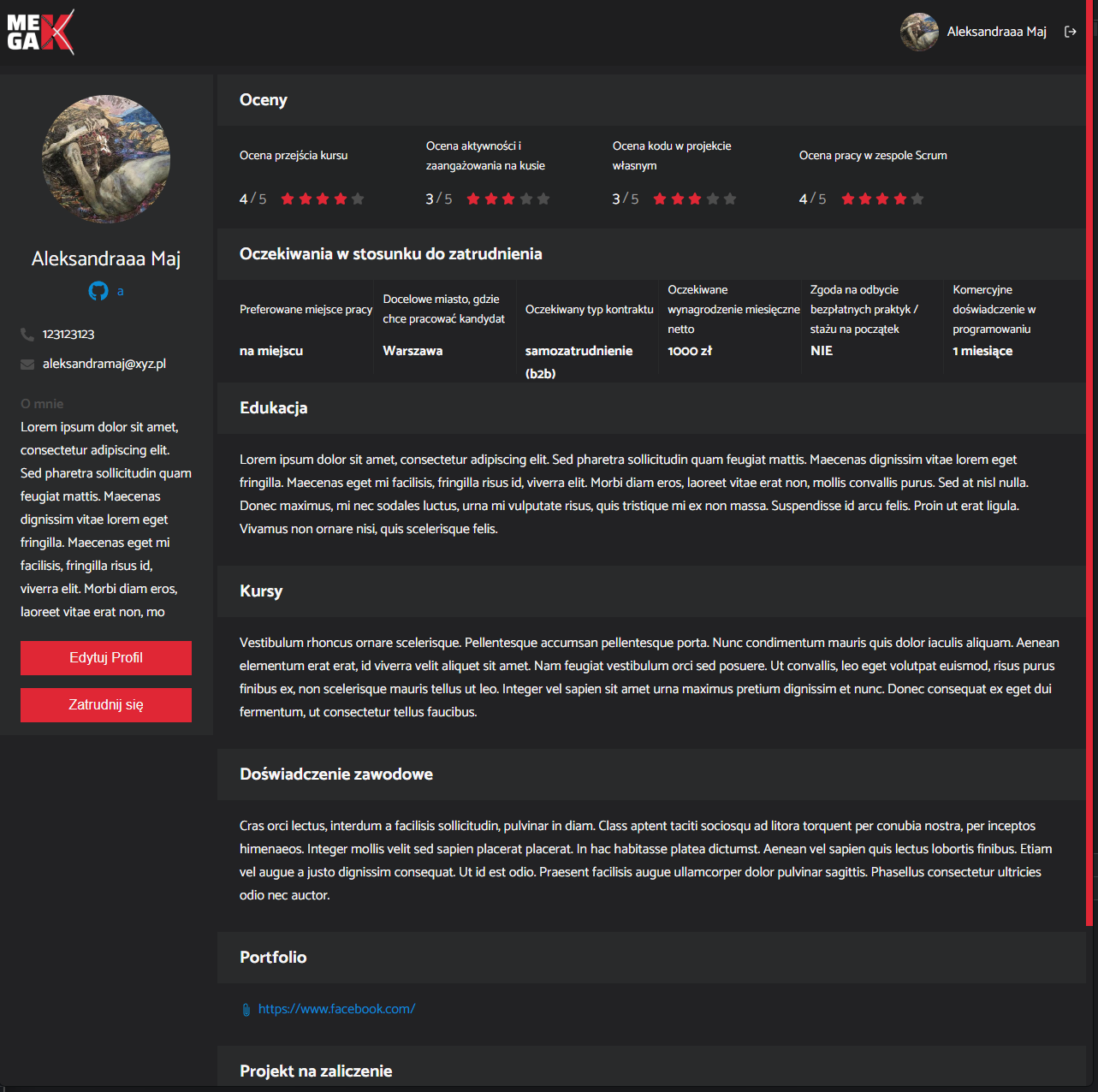Click the Edytuj Profil button
Screen dimensions: 1098x1092
point(105,657)
